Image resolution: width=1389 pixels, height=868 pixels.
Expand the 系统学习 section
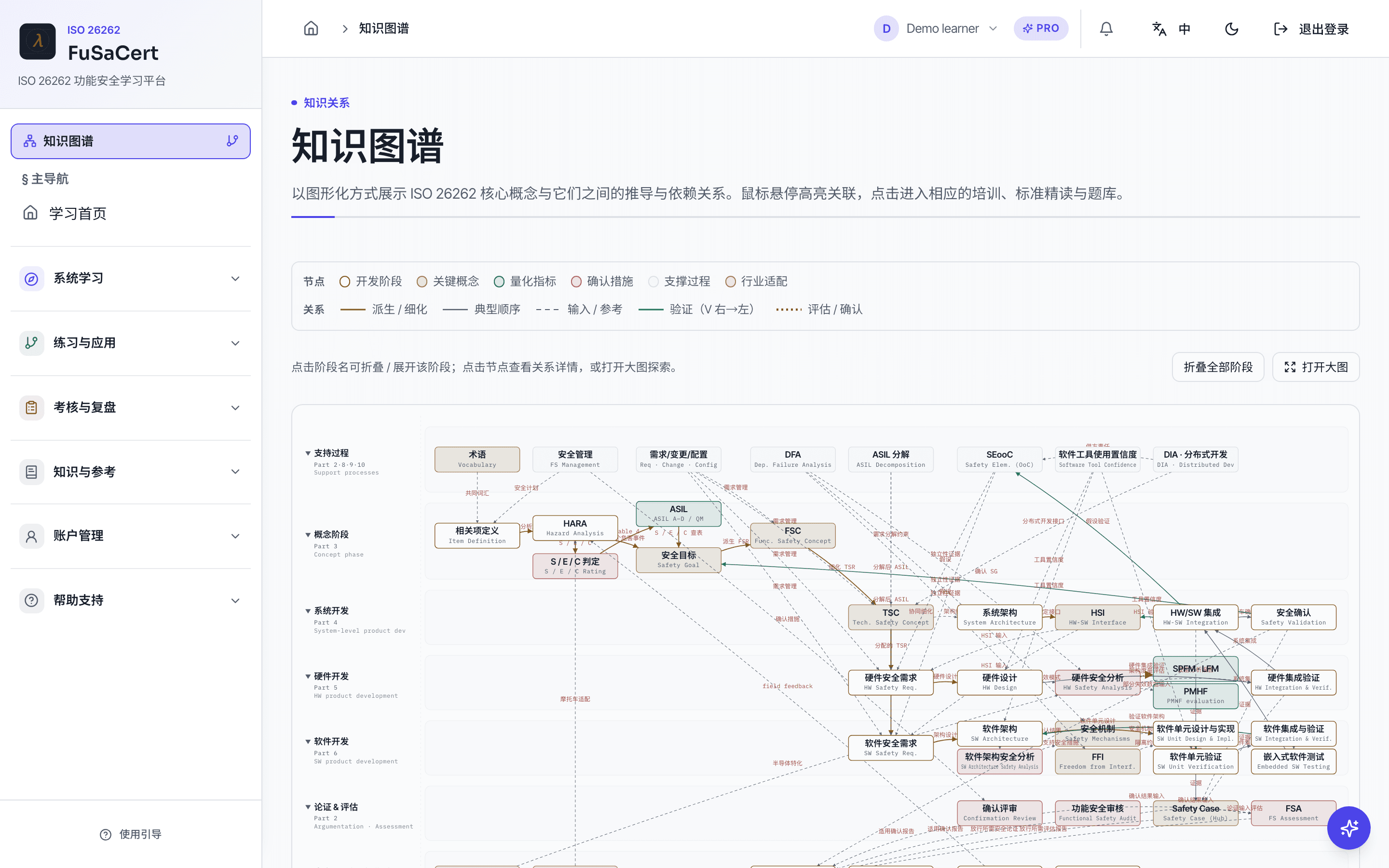click(x=130, y=278)
